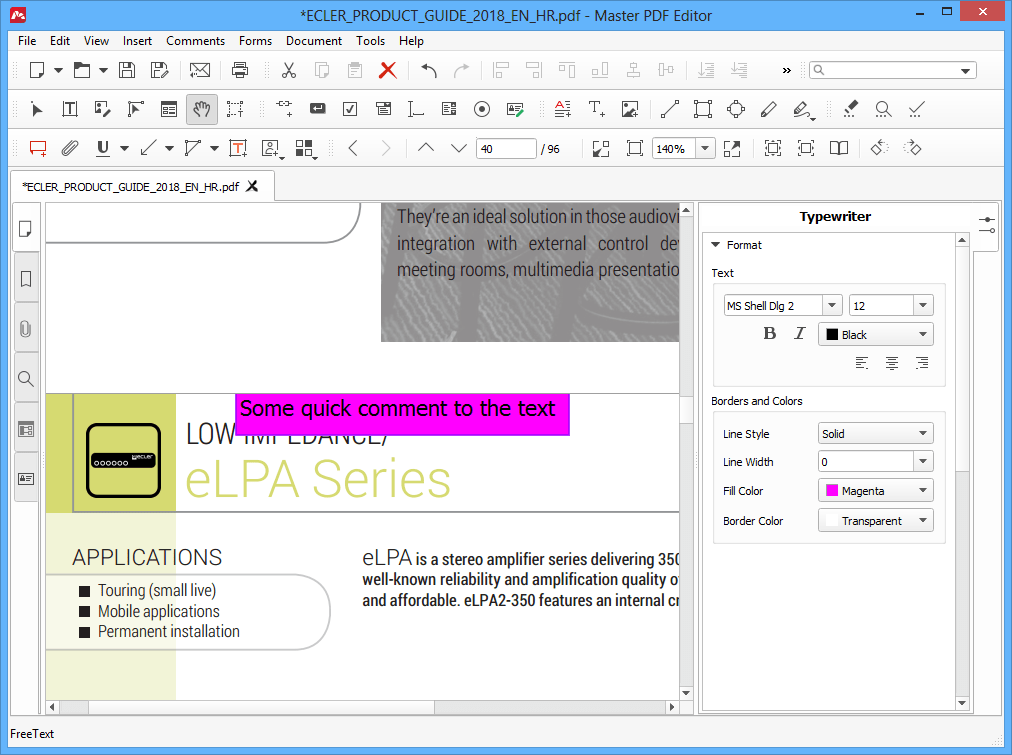Click the Attach File paperclip icon

click(x=70, y=148)
